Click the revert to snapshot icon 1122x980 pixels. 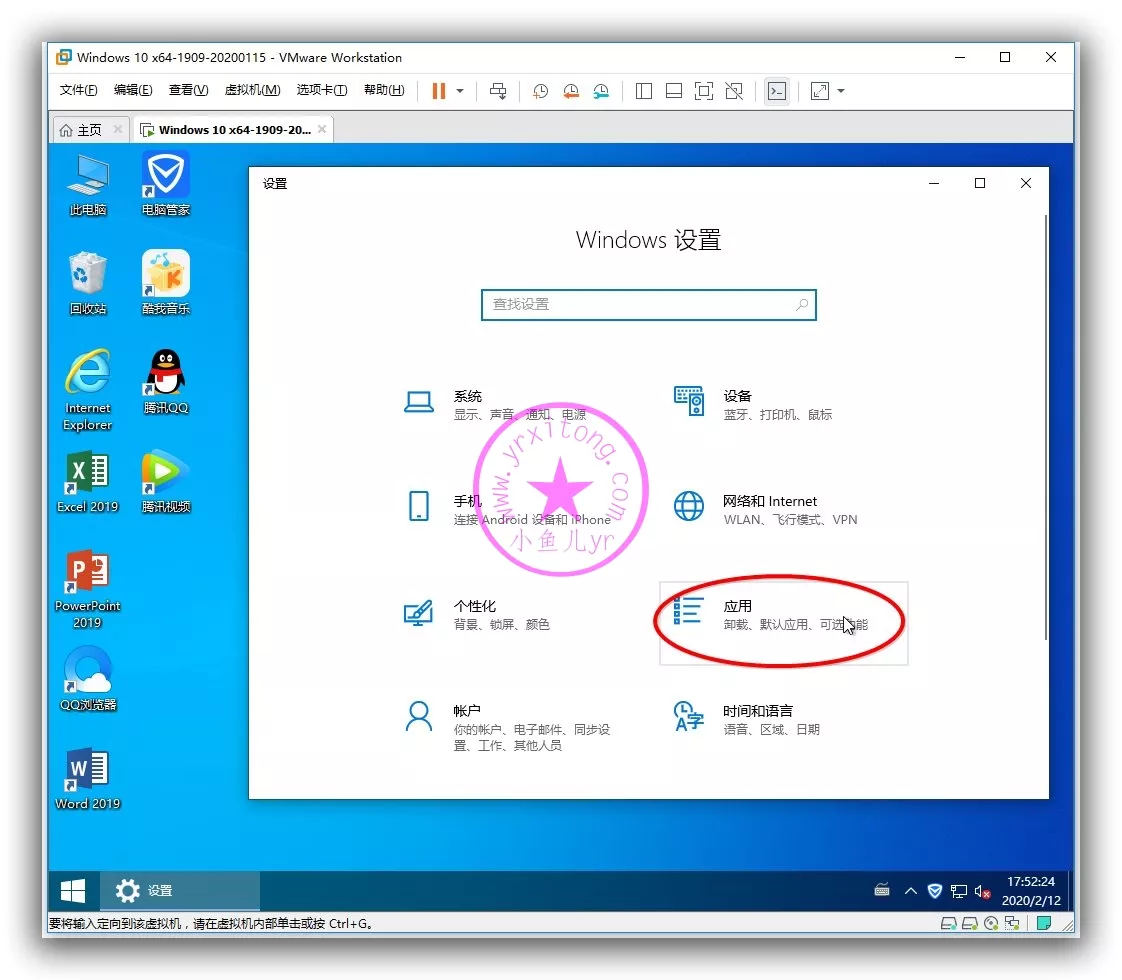(x=571, y=91)
